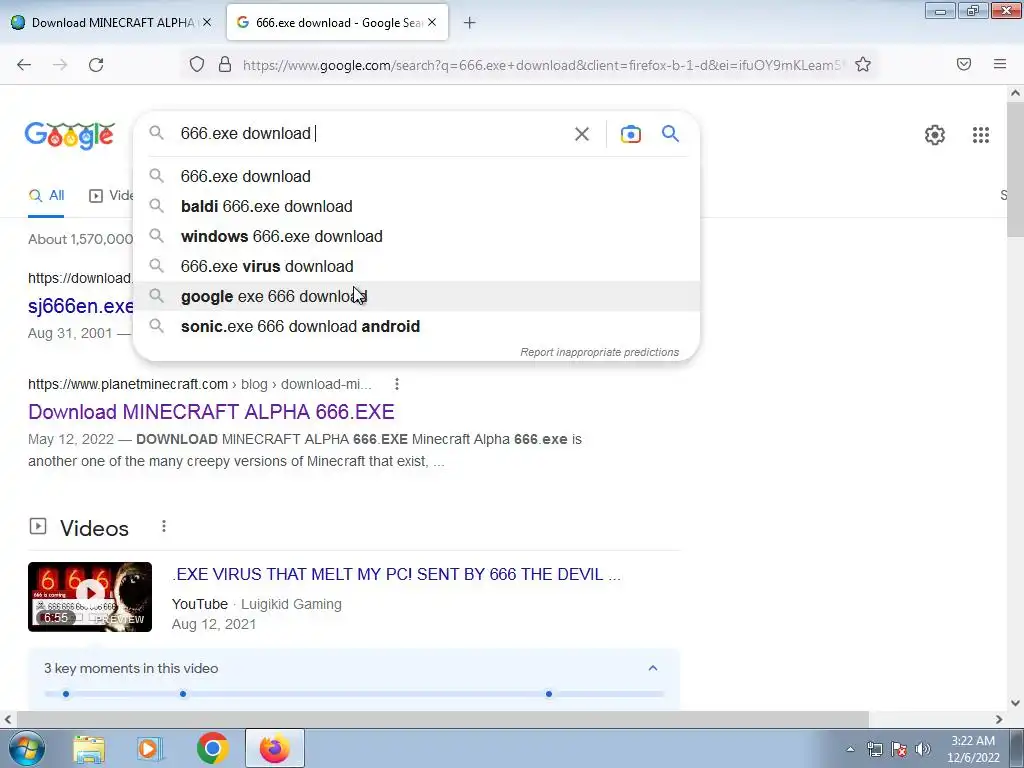Clear the search box with X icon

[x=582, y=134]
